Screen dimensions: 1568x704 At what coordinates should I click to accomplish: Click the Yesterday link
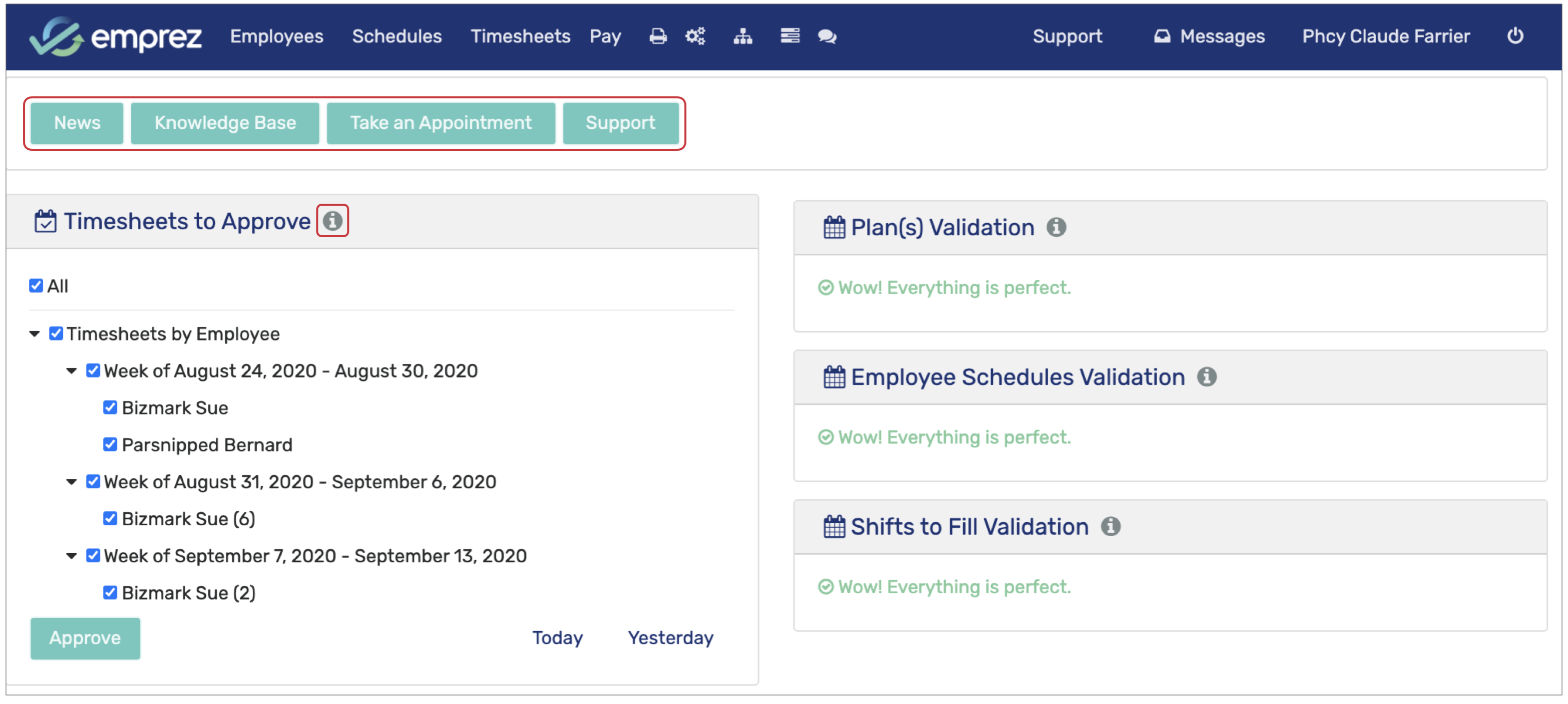(x=670, y=638)
